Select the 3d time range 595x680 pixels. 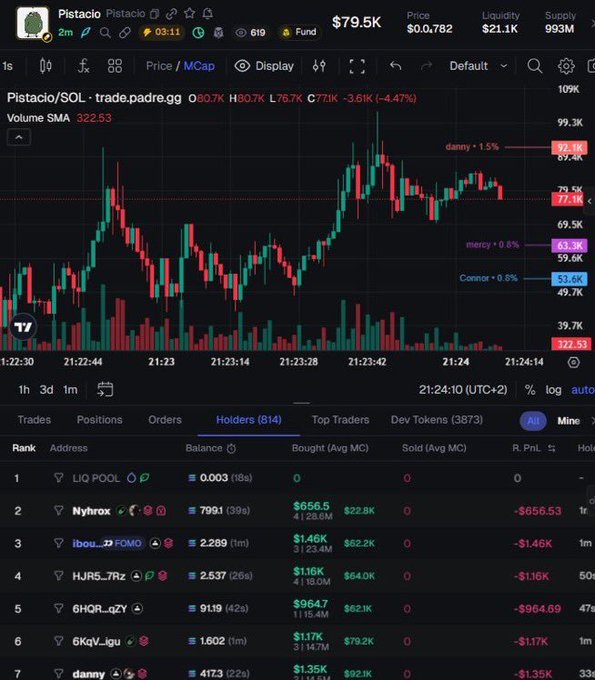point(46,390)
